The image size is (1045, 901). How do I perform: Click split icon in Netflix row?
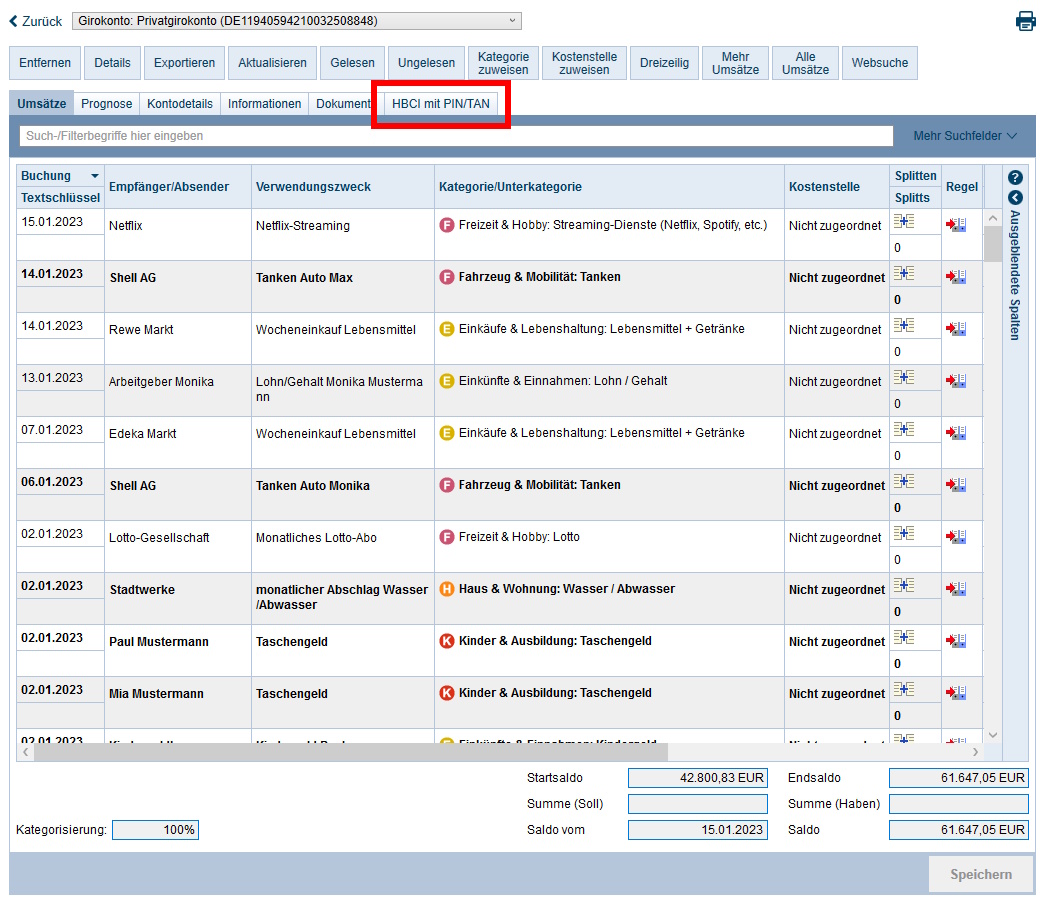click(904, 221)
